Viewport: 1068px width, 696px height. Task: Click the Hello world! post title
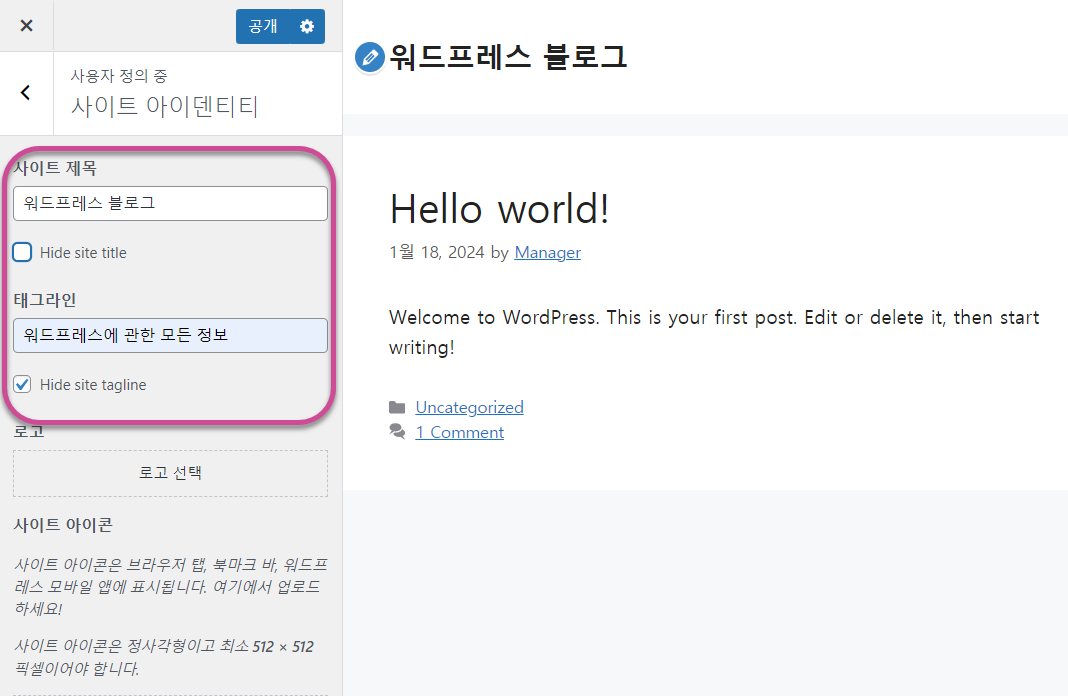click(499, 208)
